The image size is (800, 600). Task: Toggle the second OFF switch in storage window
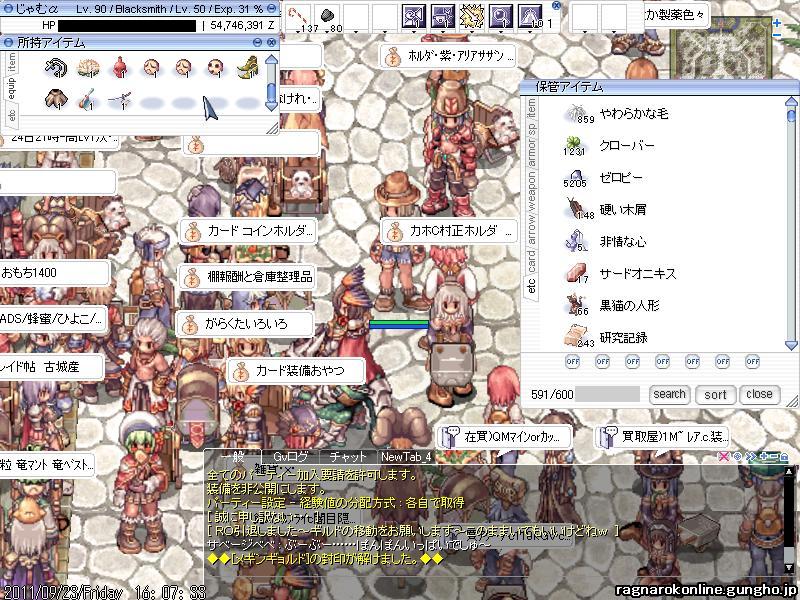point(603,362)
